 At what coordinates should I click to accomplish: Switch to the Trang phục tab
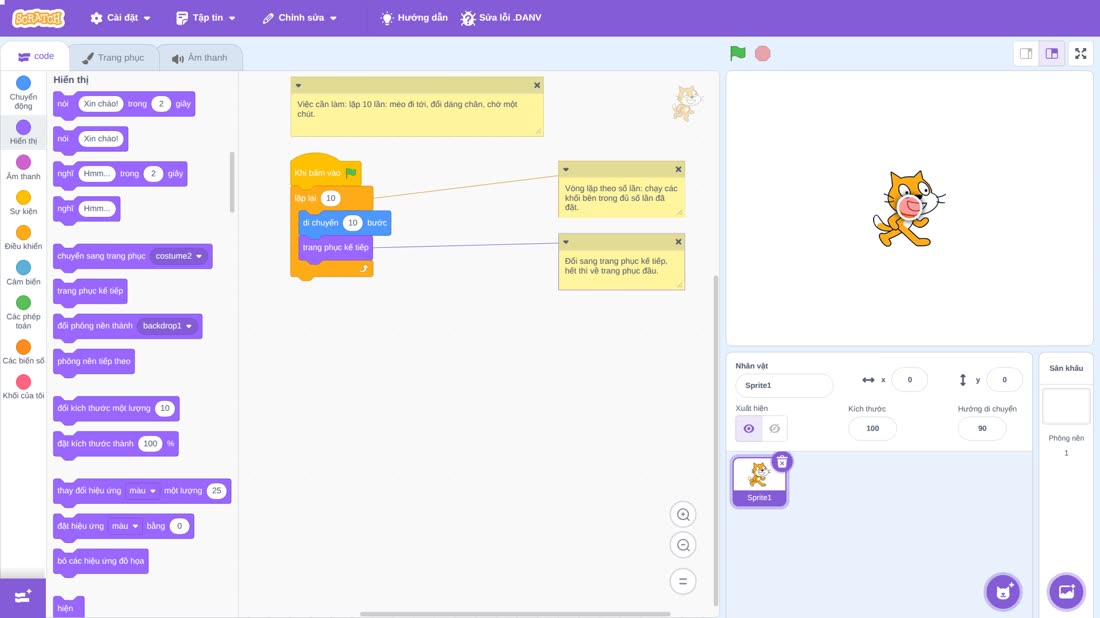pyautogui.click(x=113, y=58)
